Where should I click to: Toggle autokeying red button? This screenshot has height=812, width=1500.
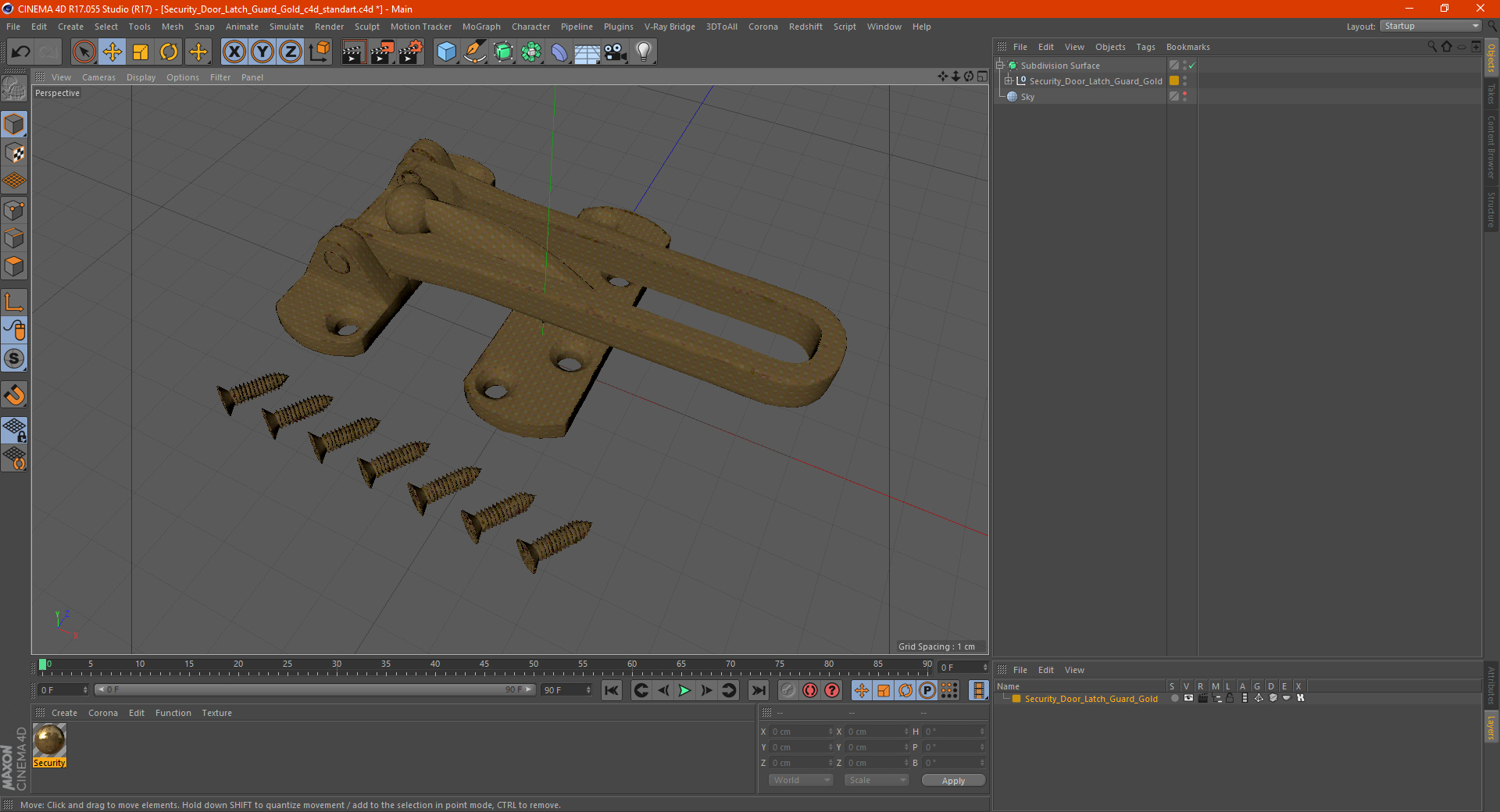point(810,690)
